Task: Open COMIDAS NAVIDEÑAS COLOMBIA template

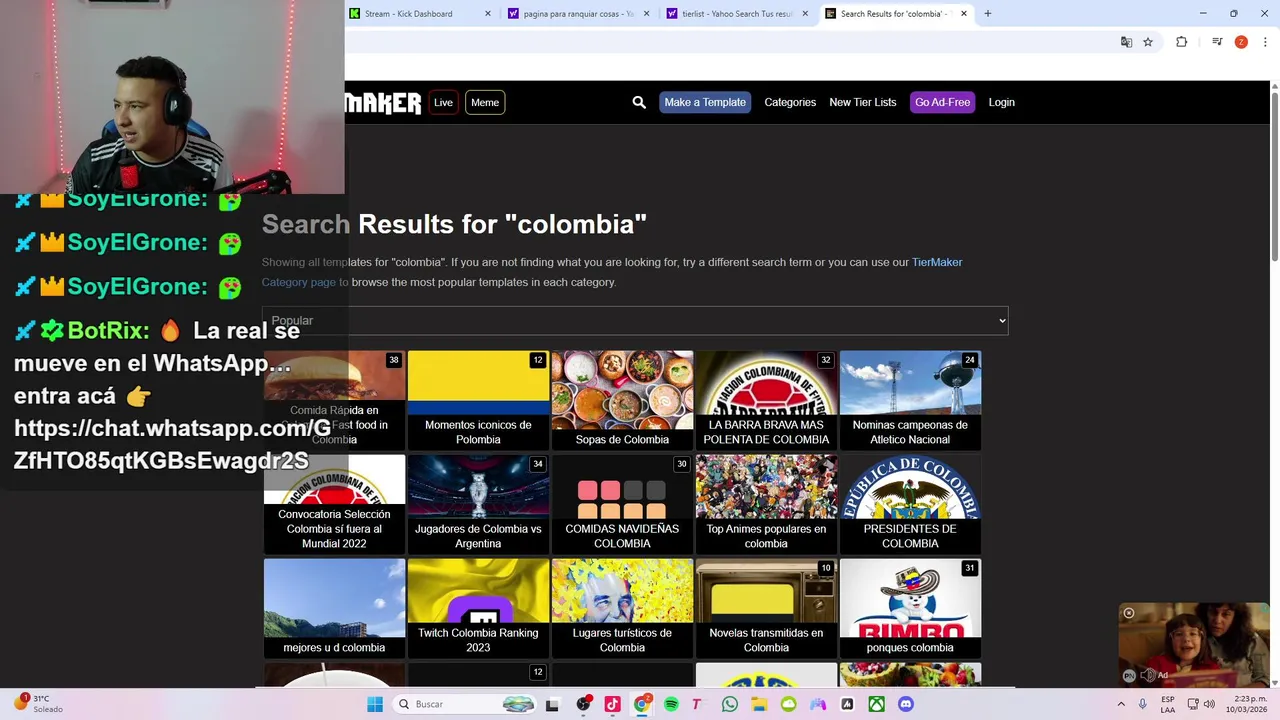Action: click(x=622, y=504)
